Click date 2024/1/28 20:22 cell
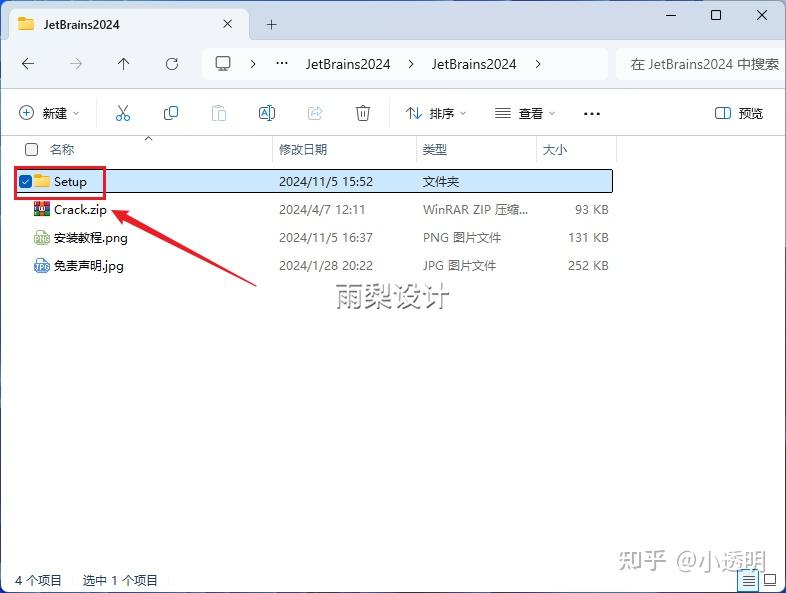This screenshot has width=786, height=593. tap(326, 266)
